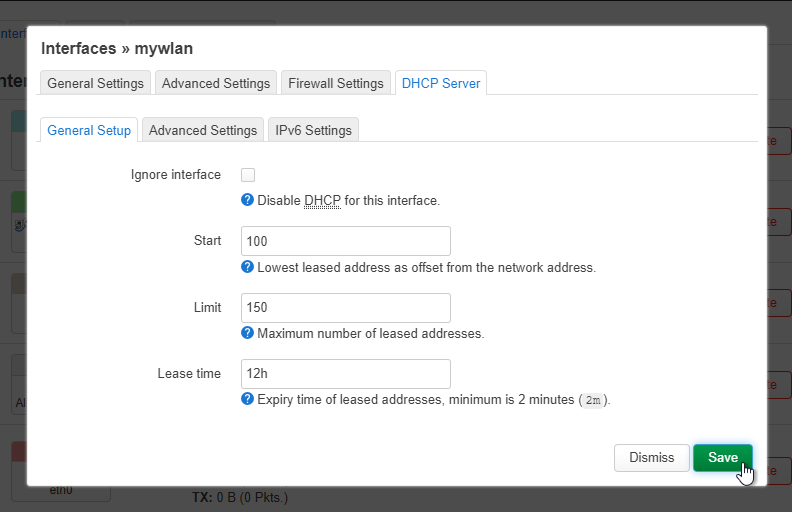The image size is (792, 512).
Task: Save the mywlan interface settings
Action: (x=723, y=457)
